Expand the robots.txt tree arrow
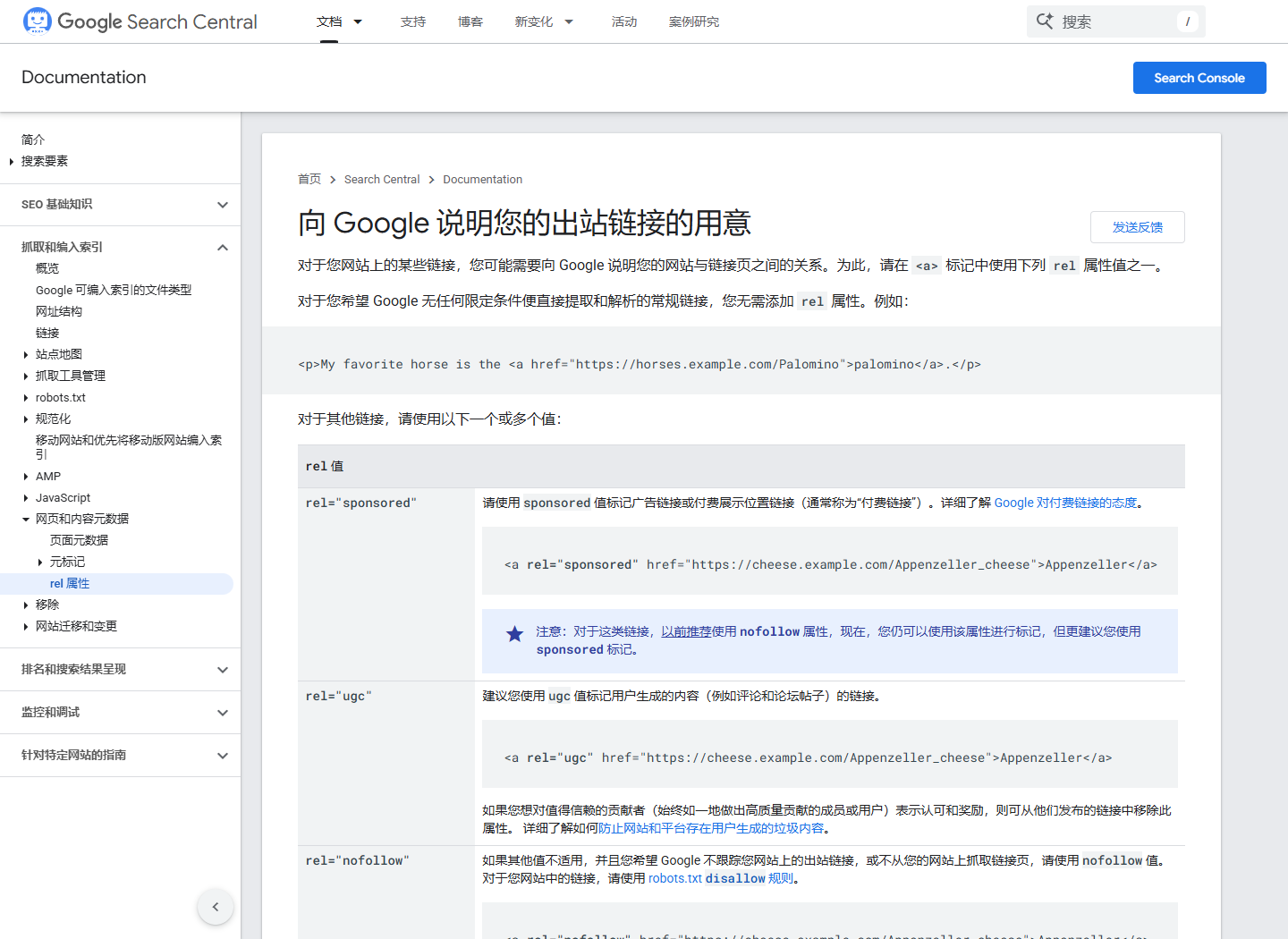 click(x=25, y=398)
